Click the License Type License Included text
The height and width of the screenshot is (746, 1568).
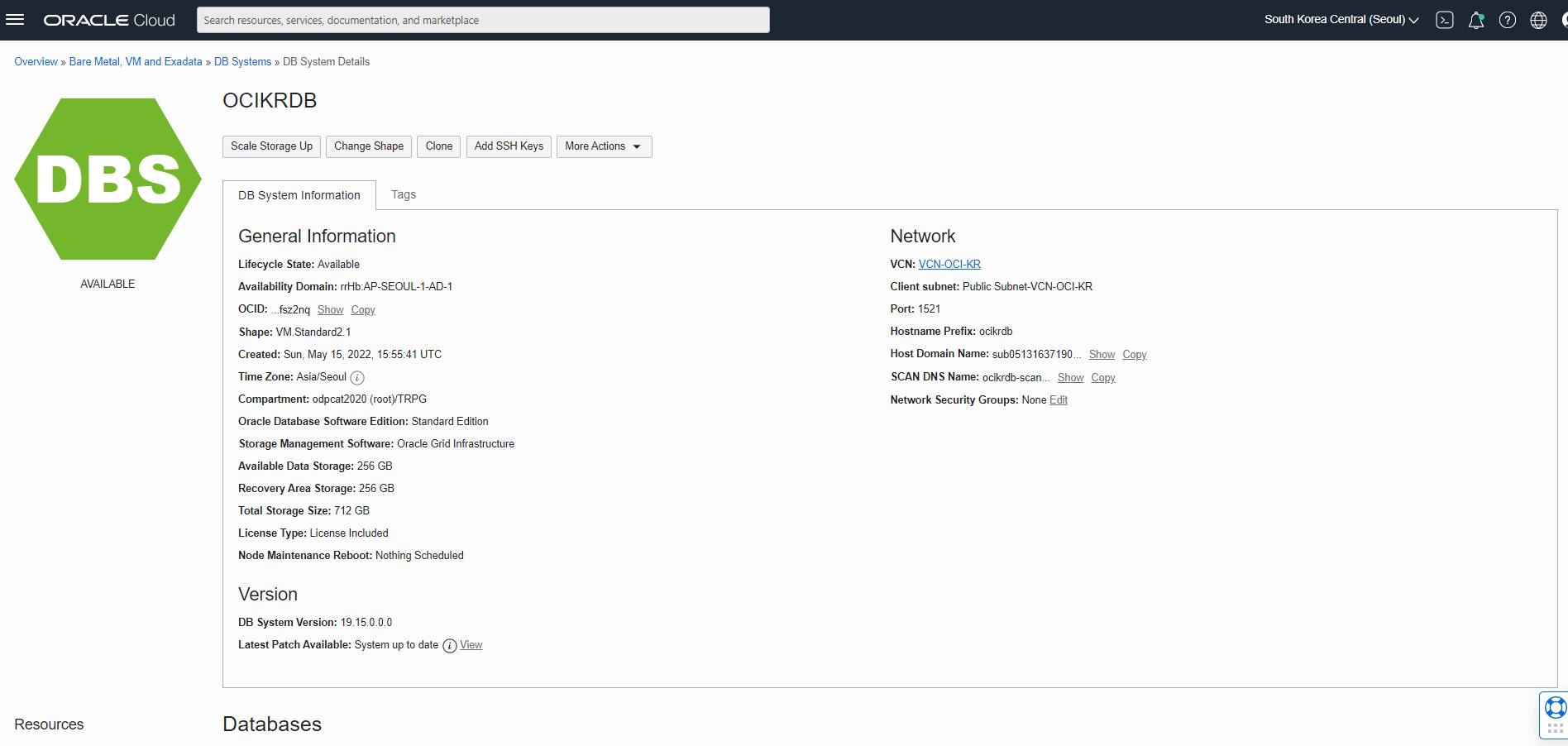click(x=349, y=533)
